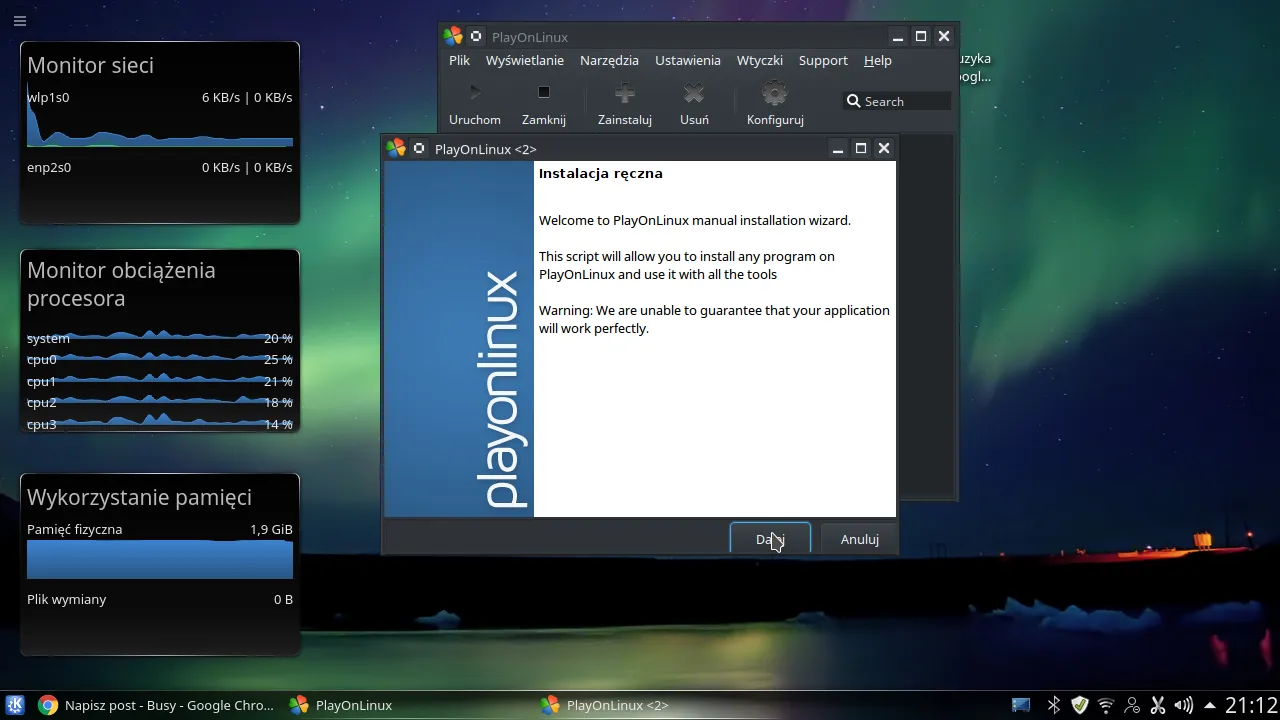This screenshot has width=1280, height=720.
Task: Click the Pamięć fizyczna usage bar
Action: tap(160, 559)
